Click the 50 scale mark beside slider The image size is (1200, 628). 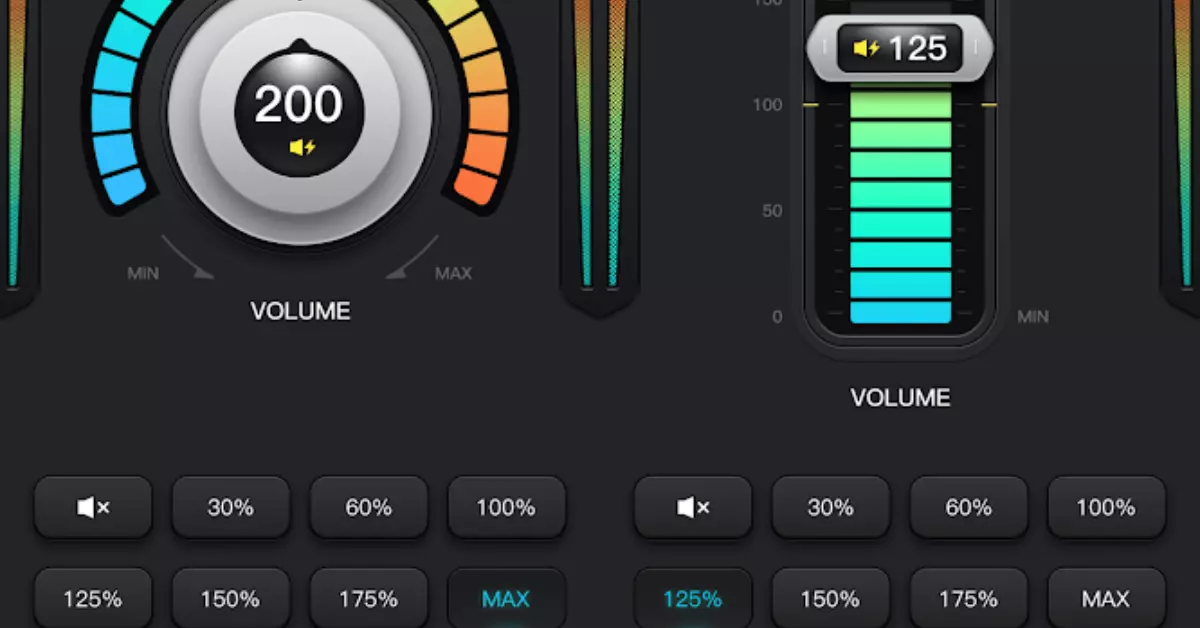(771, 211)
